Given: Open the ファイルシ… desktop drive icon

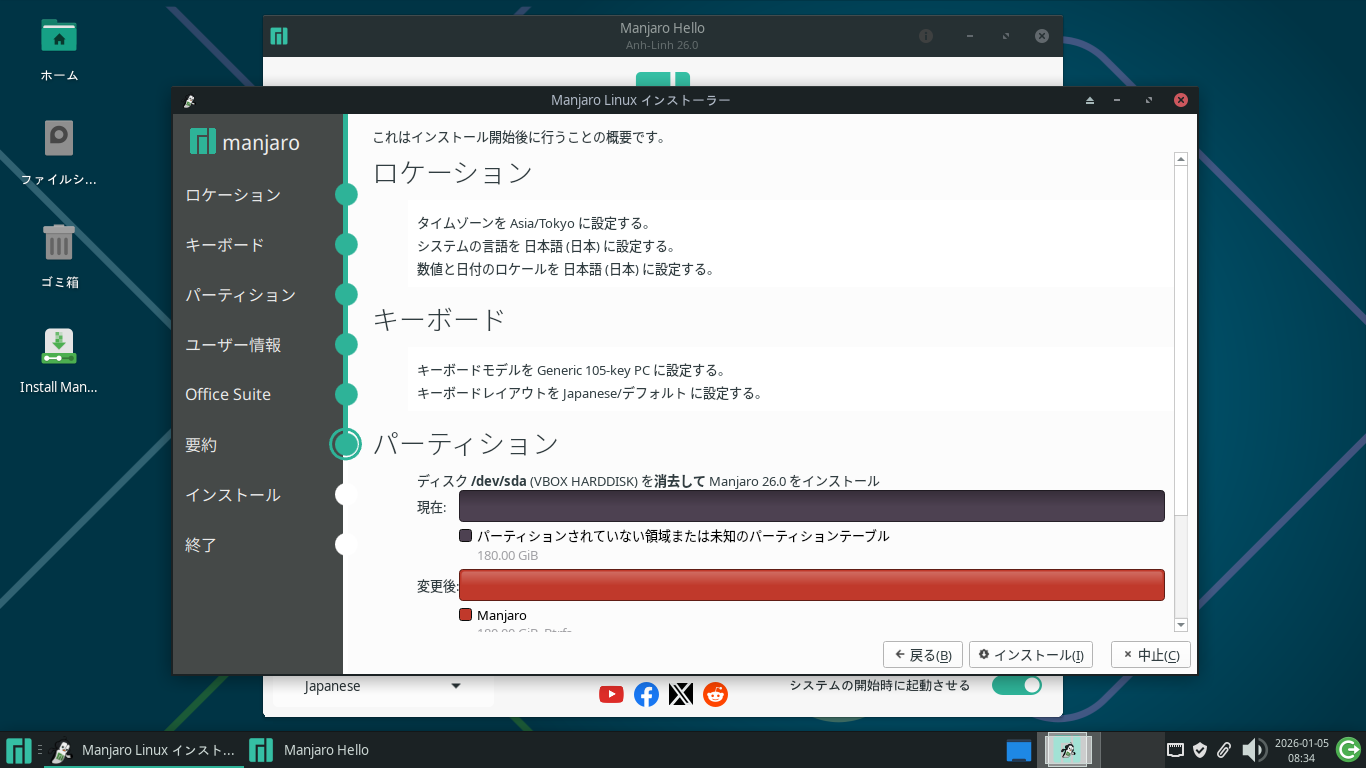Looking at the screenshot, I should [59, 139].
